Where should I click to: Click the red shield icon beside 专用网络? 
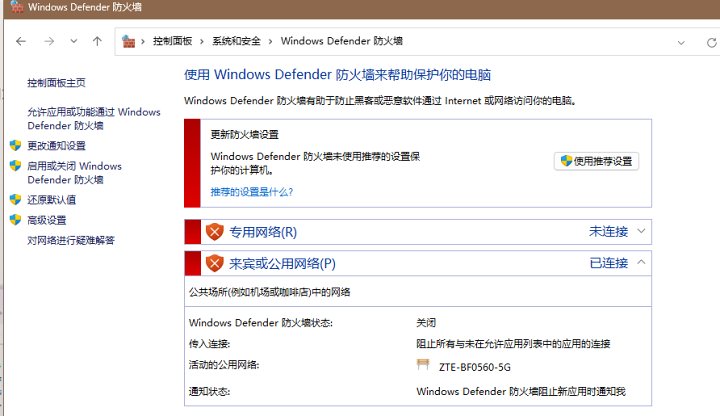click(x=214, y=232)
